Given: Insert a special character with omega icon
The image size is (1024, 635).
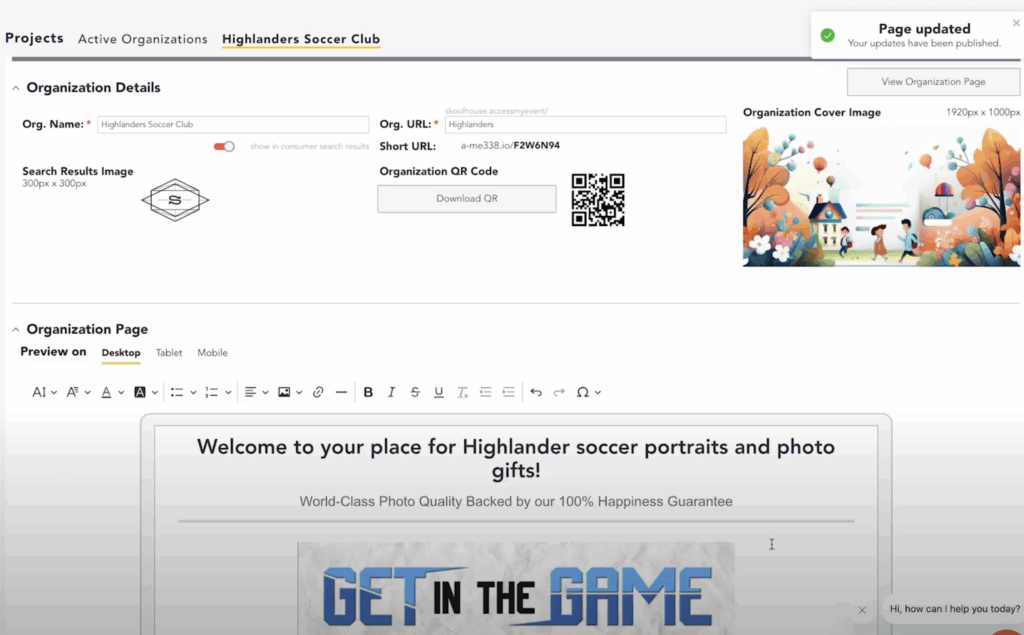Looking at the screenshot, I should [583, 391].
